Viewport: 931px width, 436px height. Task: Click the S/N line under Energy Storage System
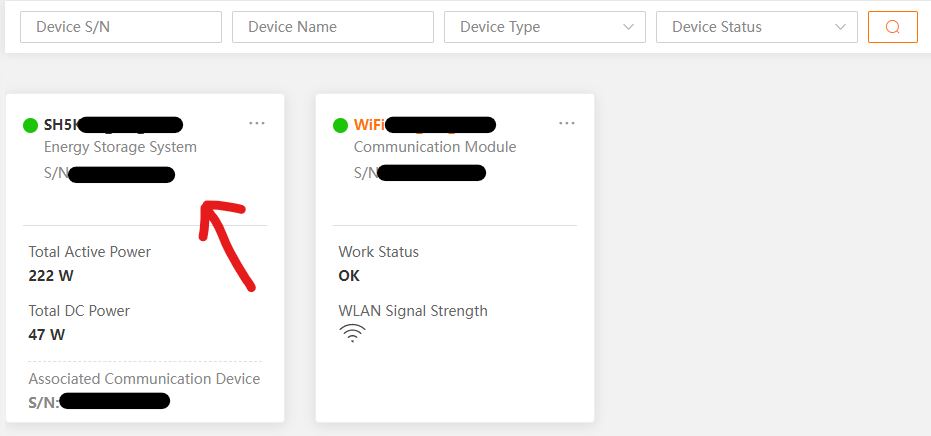tap(110, 174)
